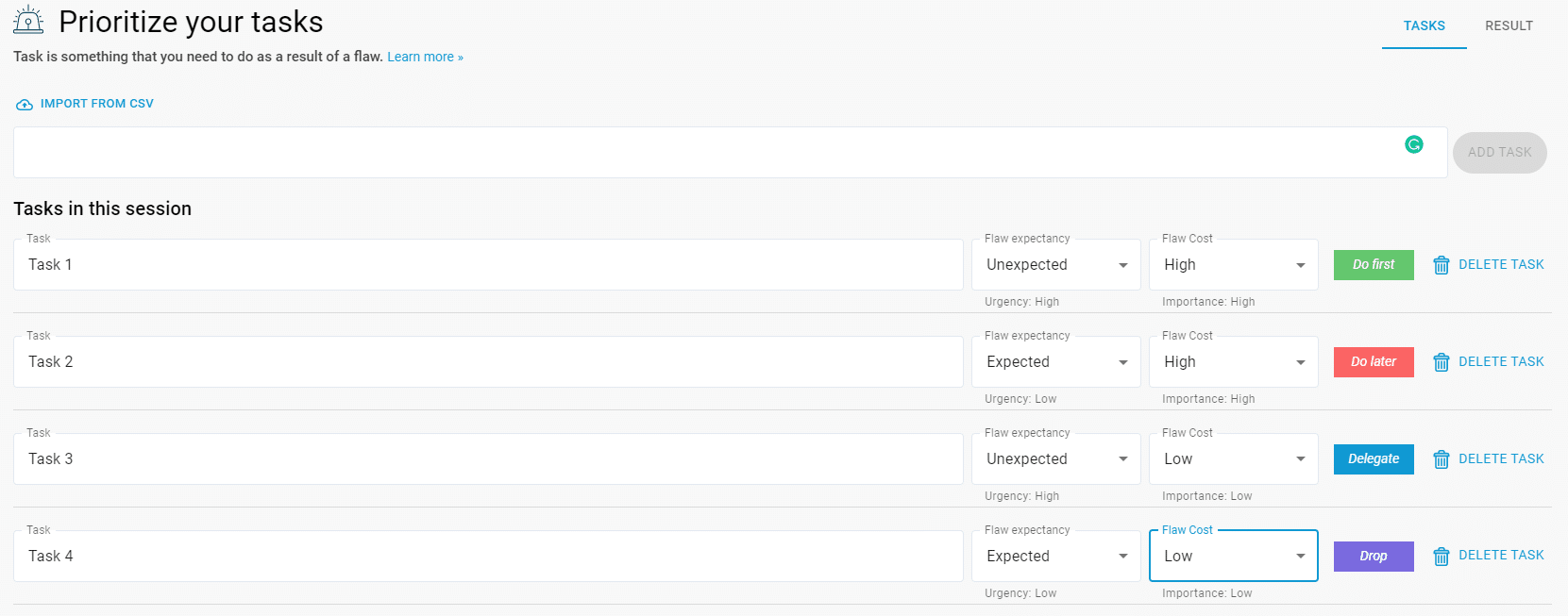Expand Flaw expectancy dropdown for Task 3
Screen dimensions: 1568x616
tap(1055, 459)
